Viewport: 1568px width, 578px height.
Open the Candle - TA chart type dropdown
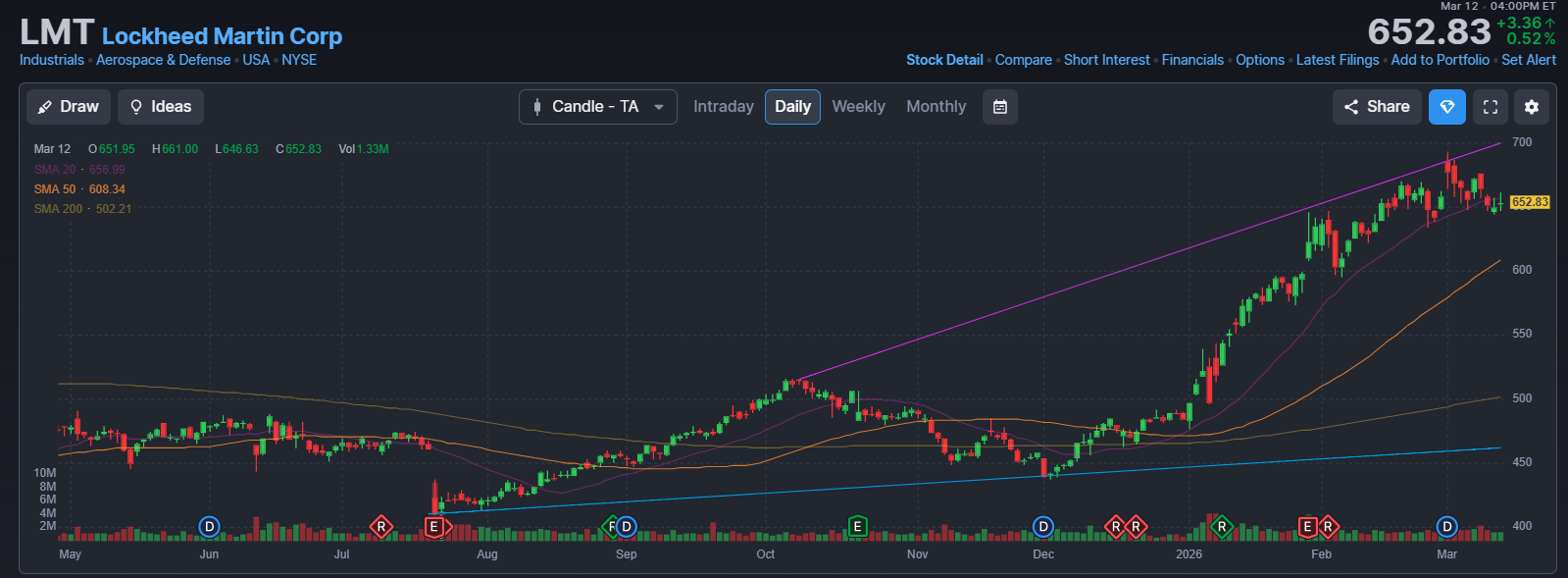598,107
